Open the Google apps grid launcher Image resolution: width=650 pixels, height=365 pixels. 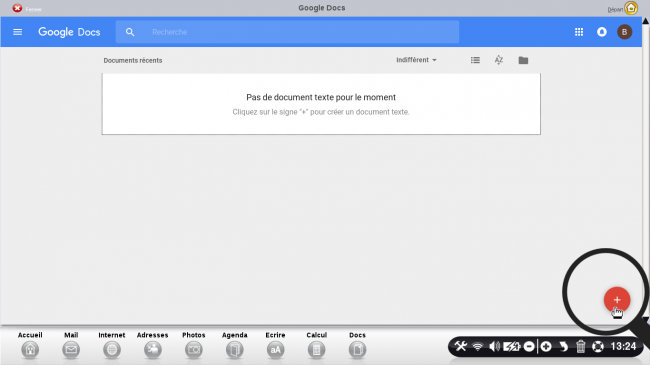point(579,32)
